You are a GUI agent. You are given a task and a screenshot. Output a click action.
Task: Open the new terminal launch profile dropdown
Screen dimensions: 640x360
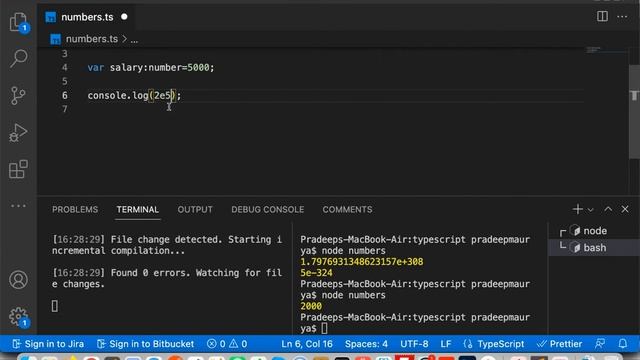590,209
